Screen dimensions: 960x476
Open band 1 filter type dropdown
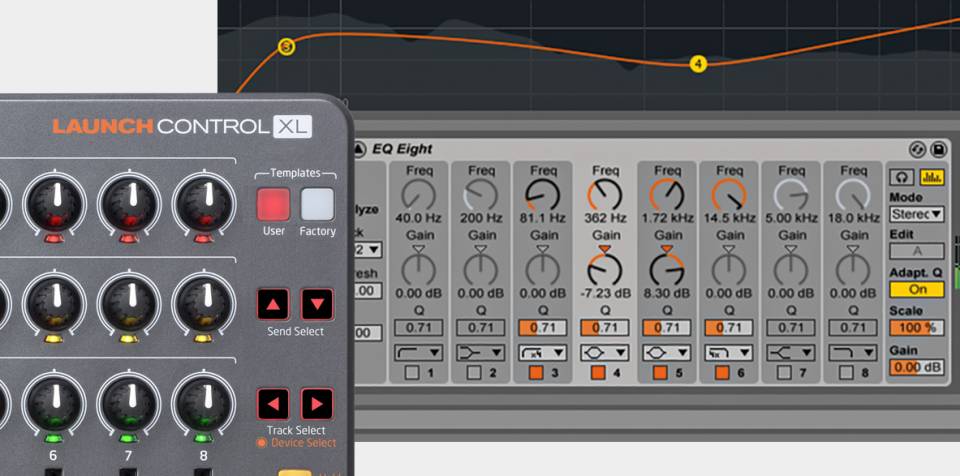420,352
